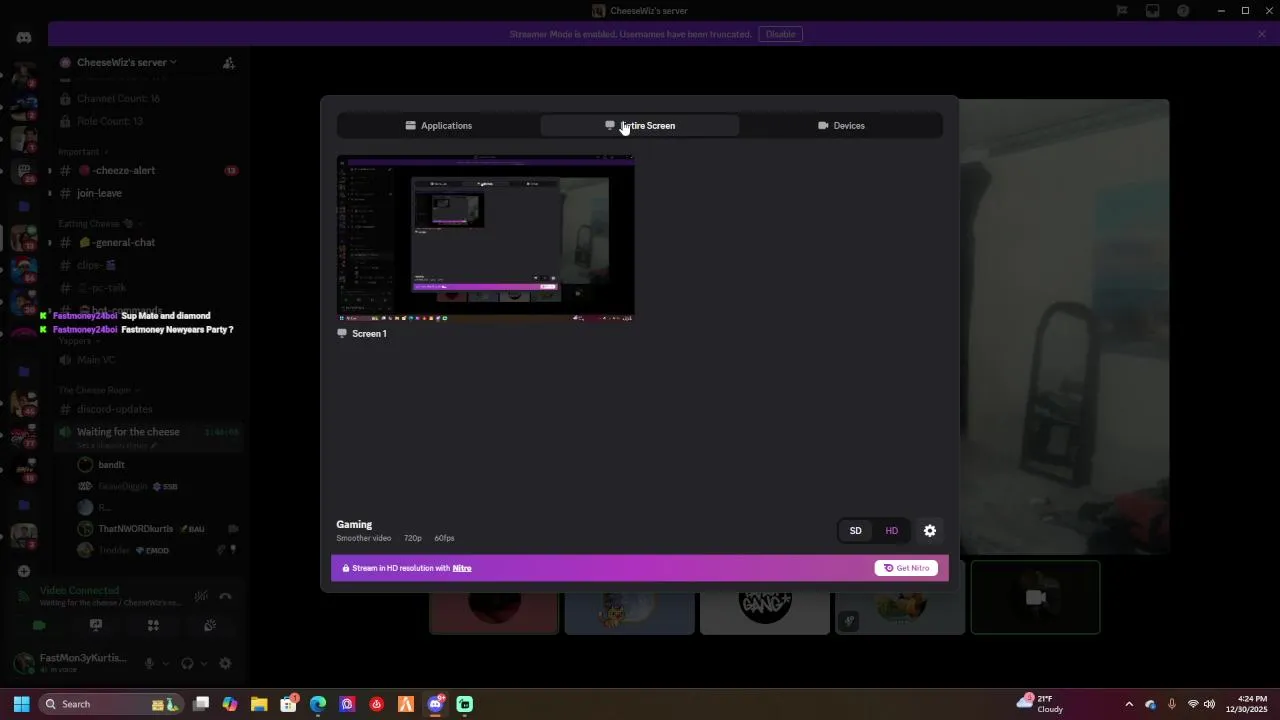Click voice member bandit
Viewport: 1280px width, 720px height.
click(x=158, y=465)
